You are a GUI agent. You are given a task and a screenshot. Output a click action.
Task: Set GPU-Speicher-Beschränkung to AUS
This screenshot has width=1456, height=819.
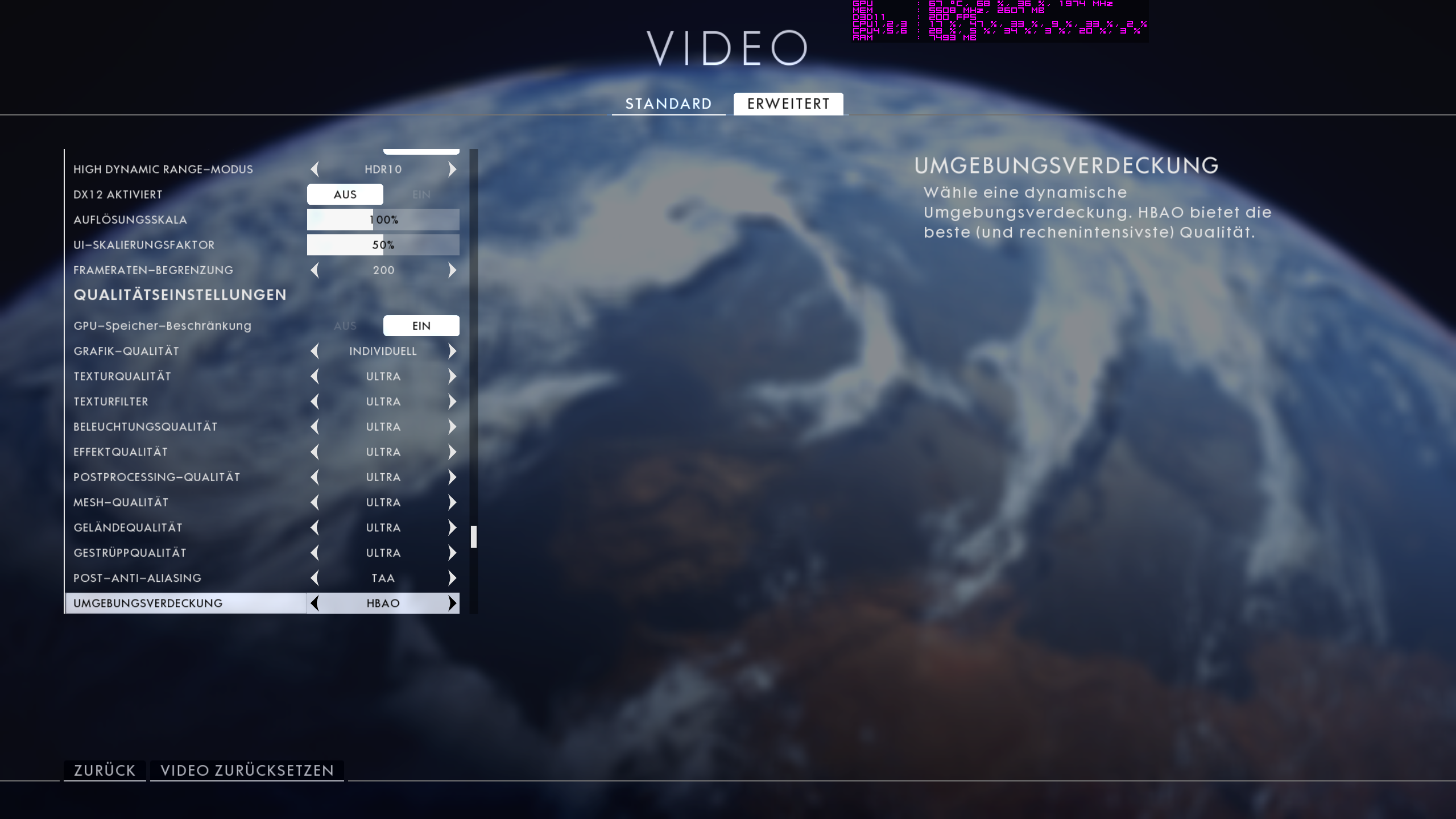345,326
